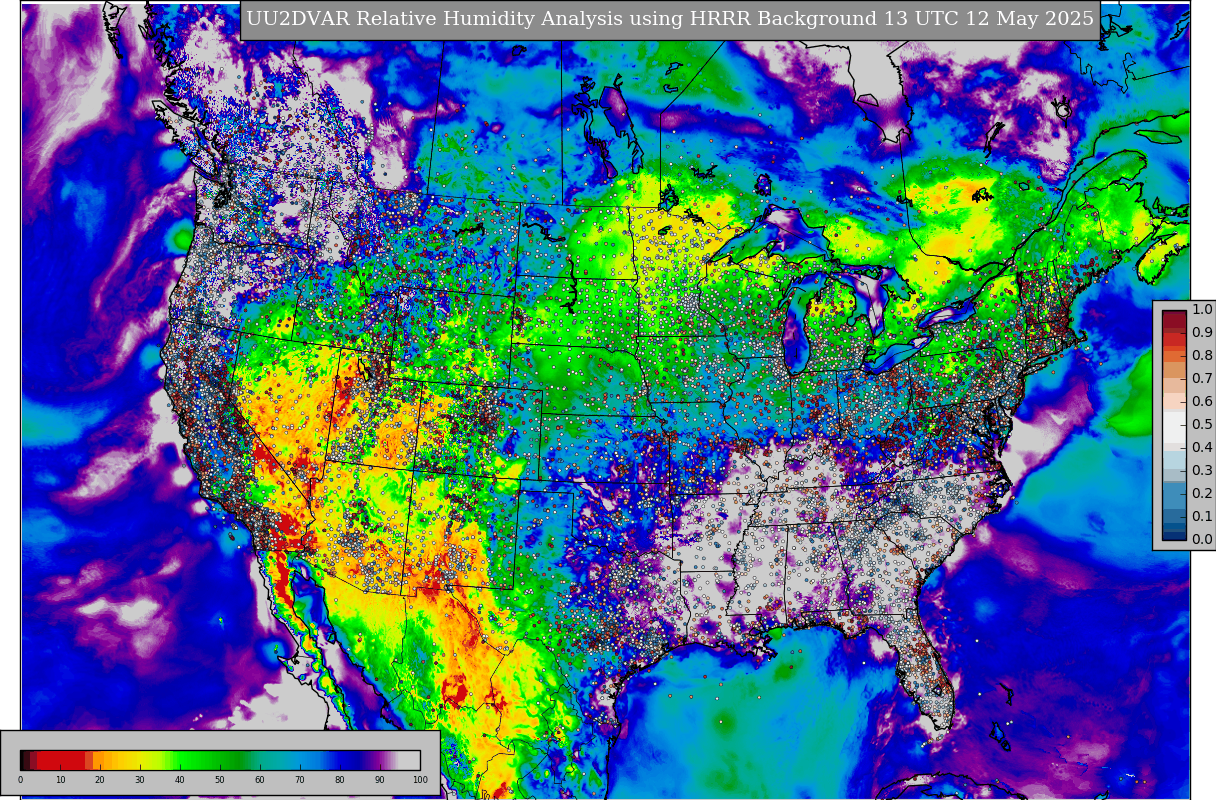Pick the 30 label on humidity scale
1216x800 pixels.
(x=140, y=780)
